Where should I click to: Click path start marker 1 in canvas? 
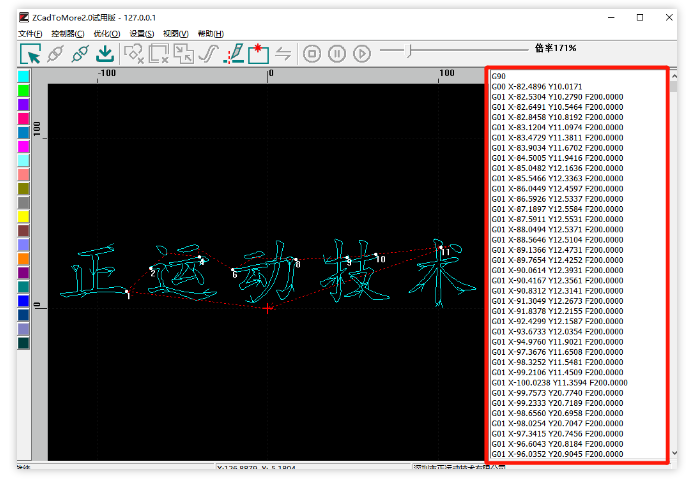[x=128, y=293]
